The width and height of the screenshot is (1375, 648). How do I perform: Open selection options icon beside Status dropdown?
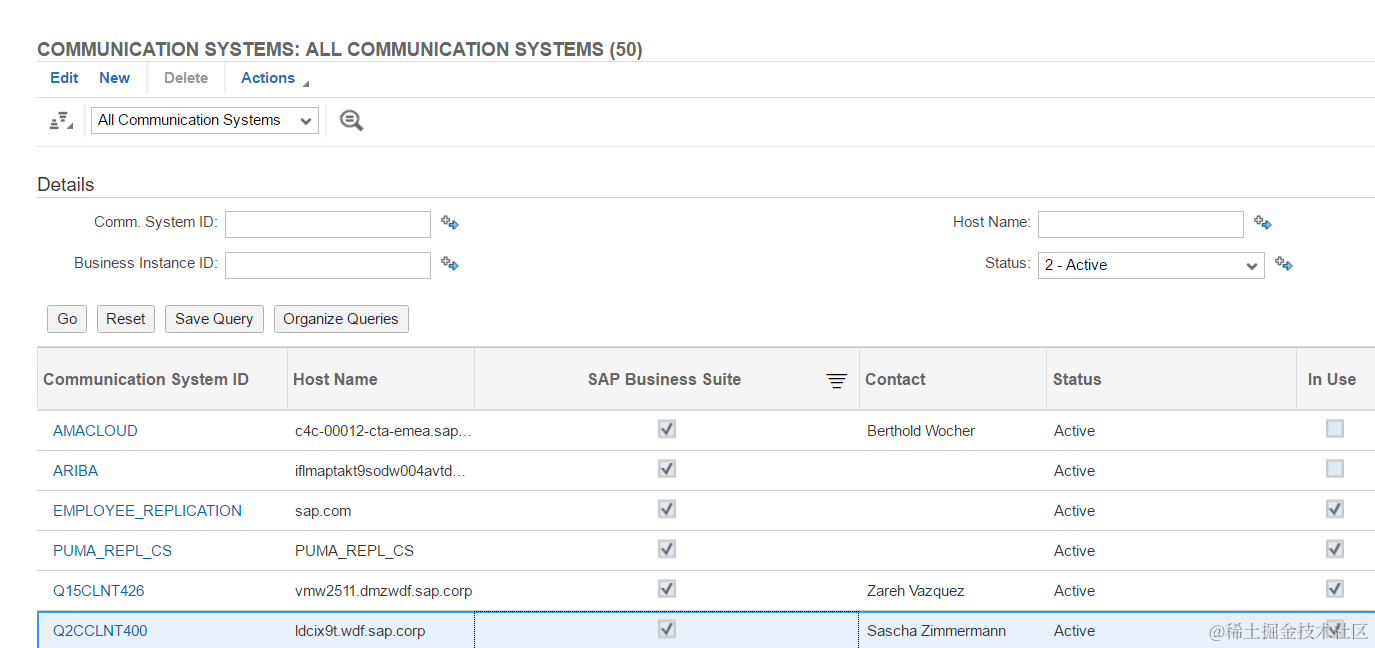click(1284, 264)
